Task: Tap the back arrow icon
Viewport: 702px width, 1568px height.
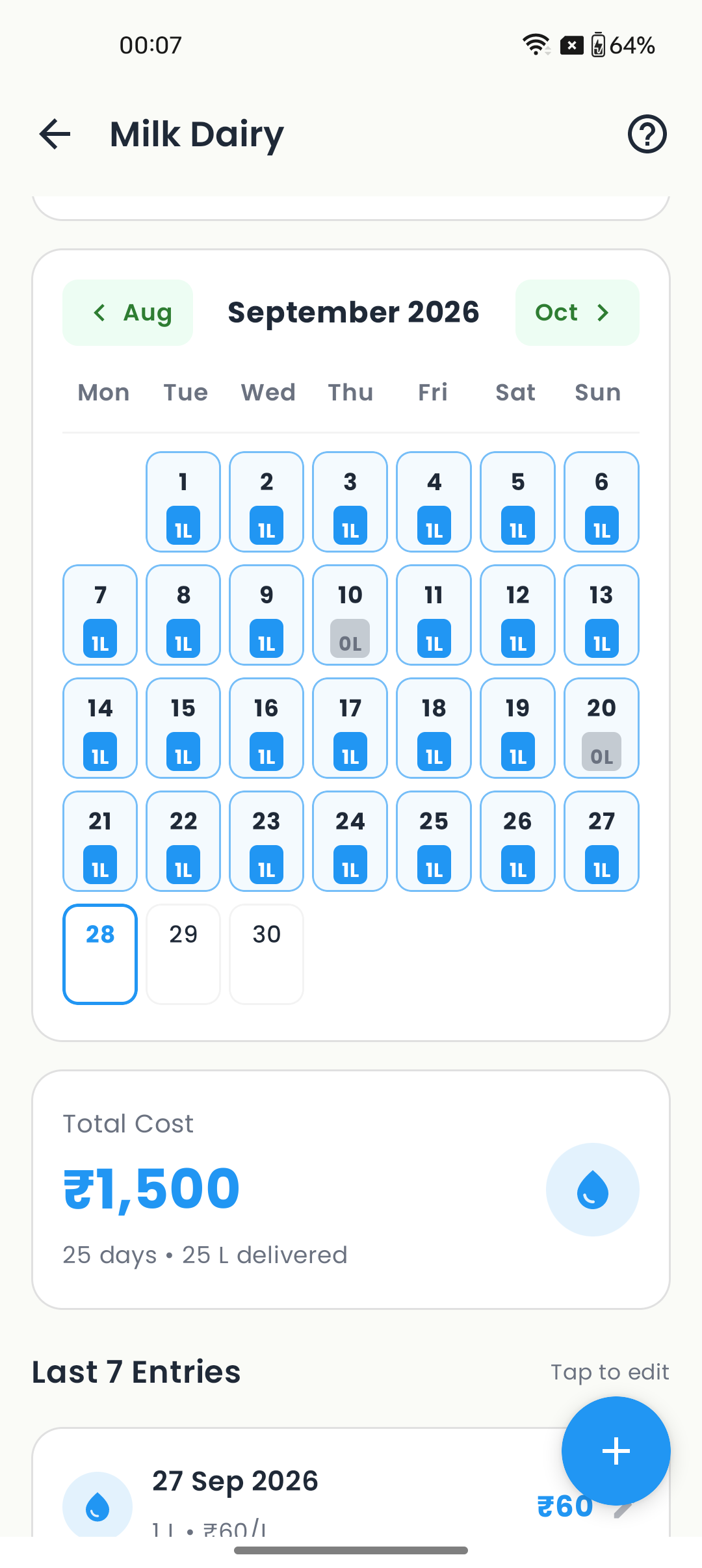Action: click(55, 134)
